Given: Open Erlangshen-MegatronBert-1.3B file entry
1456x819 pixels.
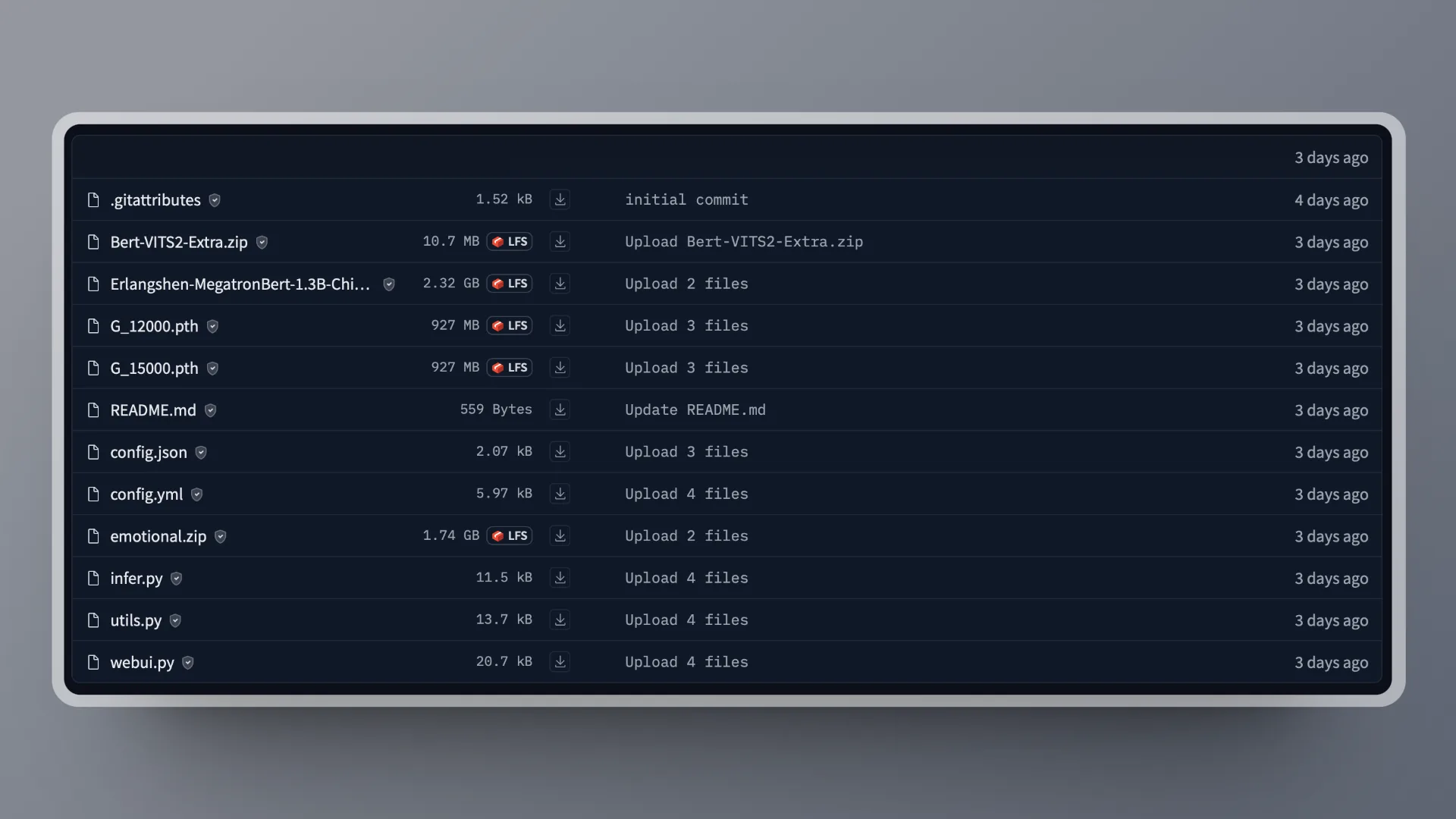Looking at the screenshot, I should pos(240,284).
